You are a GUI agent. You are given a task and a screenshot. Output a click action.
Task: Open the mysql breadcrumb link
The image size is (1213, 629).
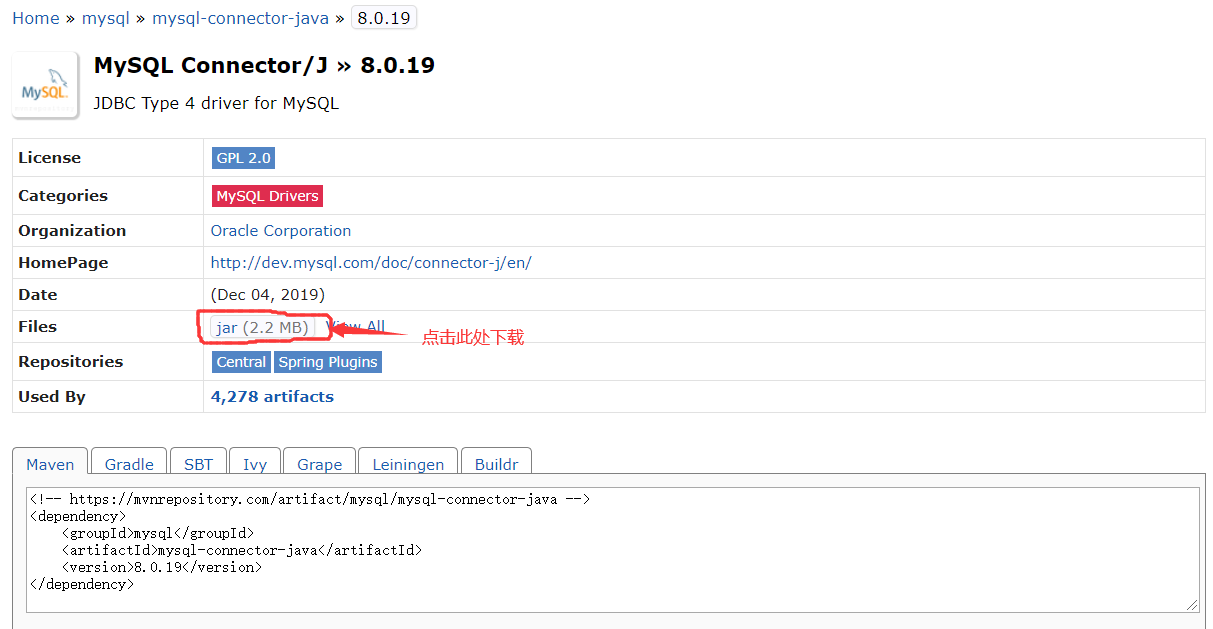tap(105, 17)
